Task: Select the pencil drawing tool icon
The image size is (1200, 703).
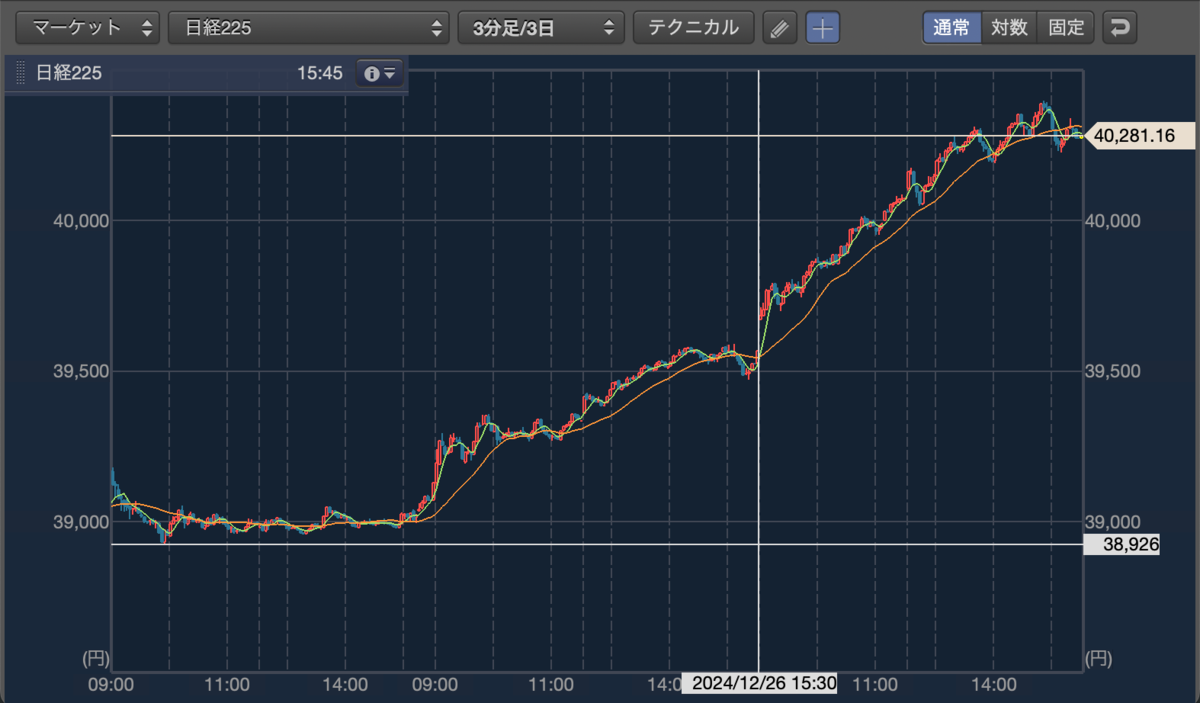Action: 779,28
